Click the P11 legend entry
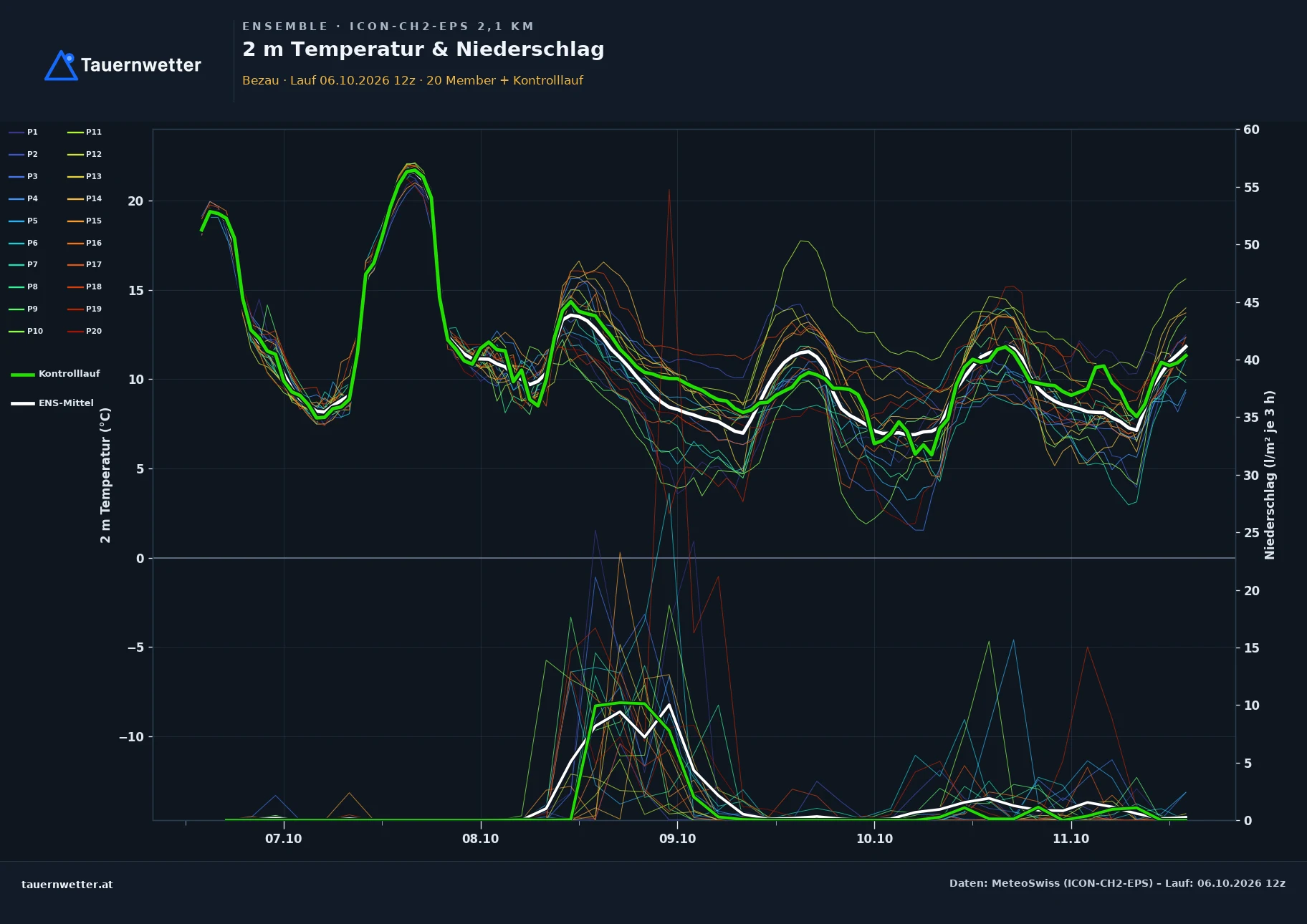Image resolution: width=1307 pixels, height=924 pixels. pos(85,132)
